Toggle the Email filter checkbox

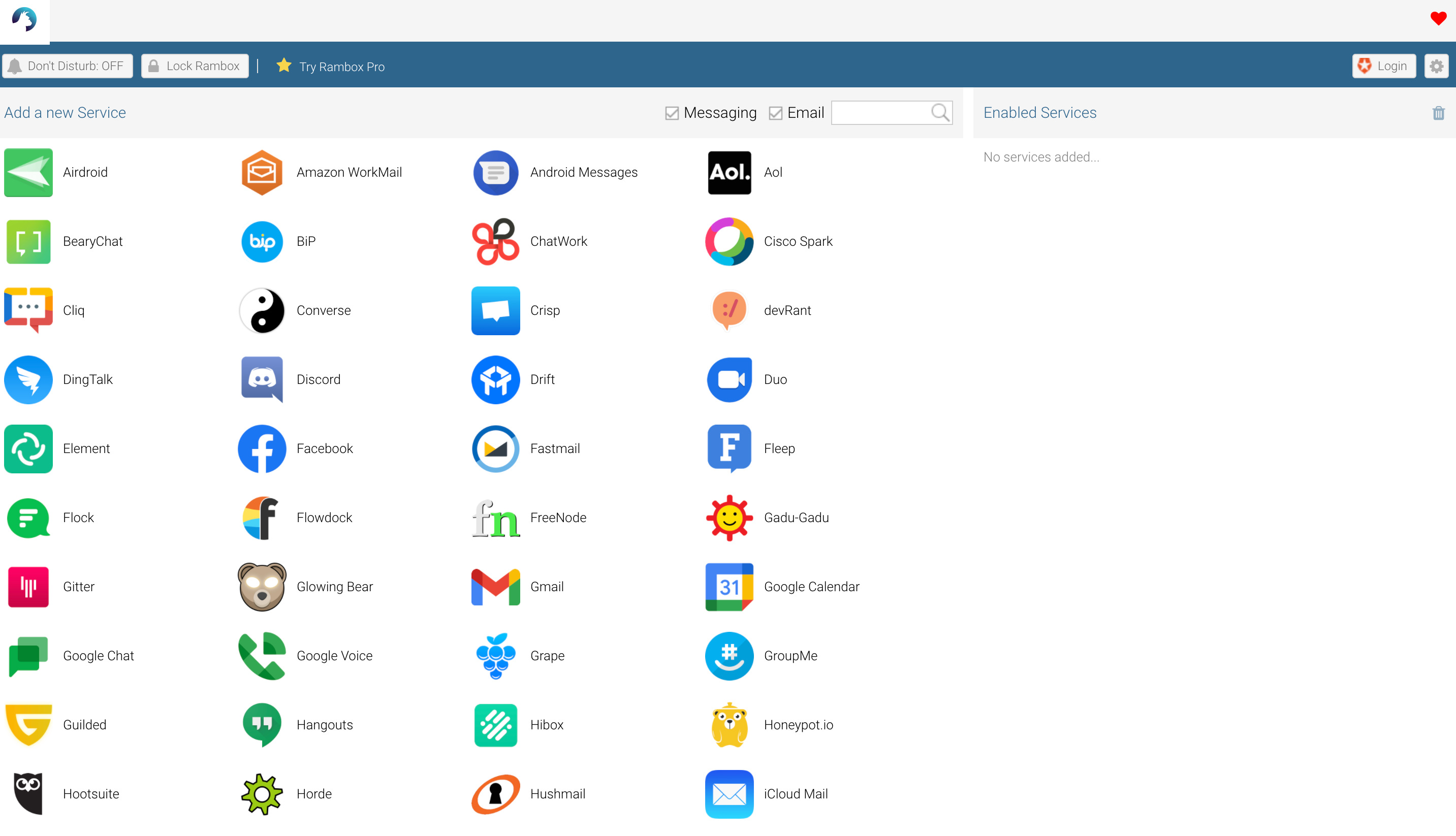click(x=775, y=112)
